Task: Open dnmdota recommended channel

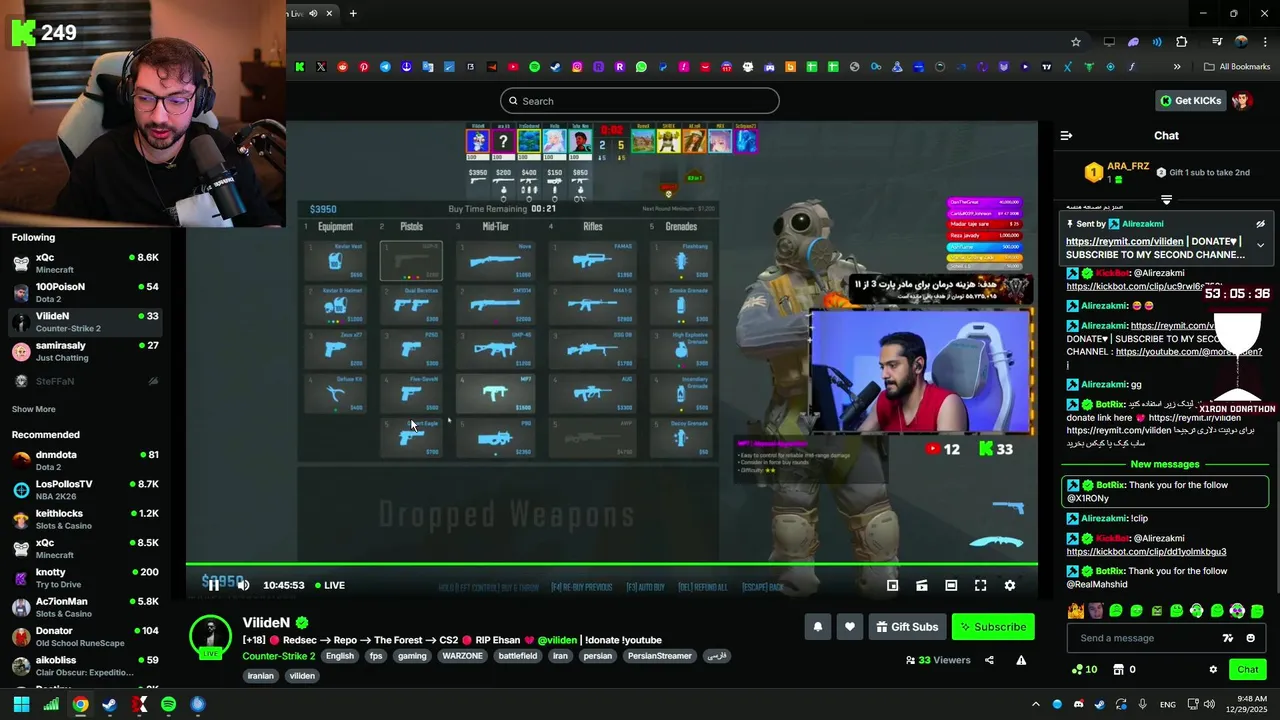Action: tap(86, 460)
